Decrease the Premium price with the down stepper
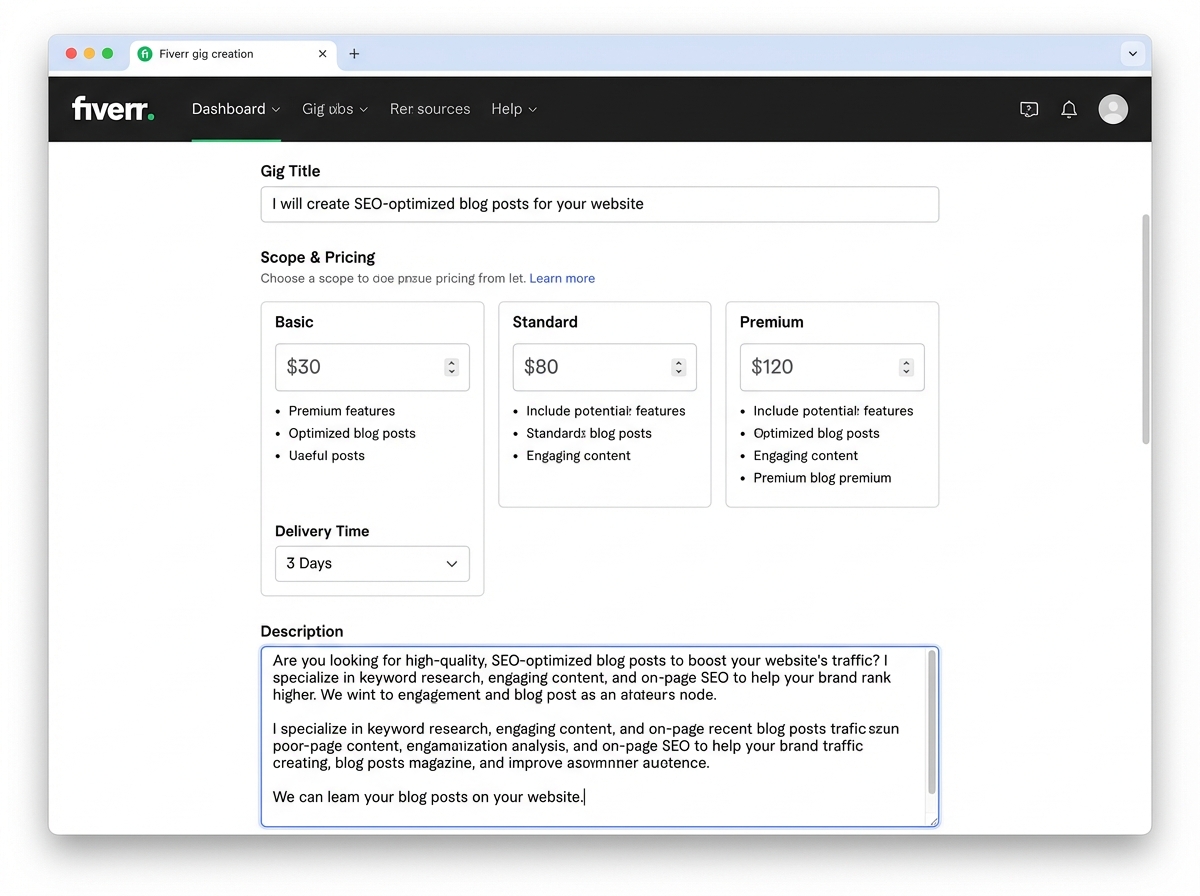Viewport: 1200px width, 896px height. (906, 372)
